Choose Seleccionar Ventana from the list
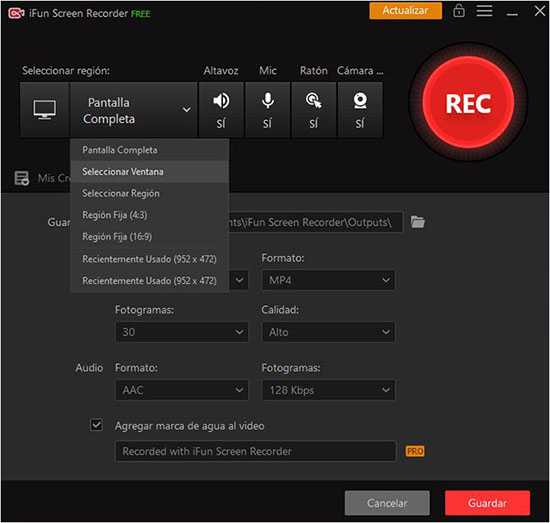This screenshot has height=523, width=550. coord(150,172)
